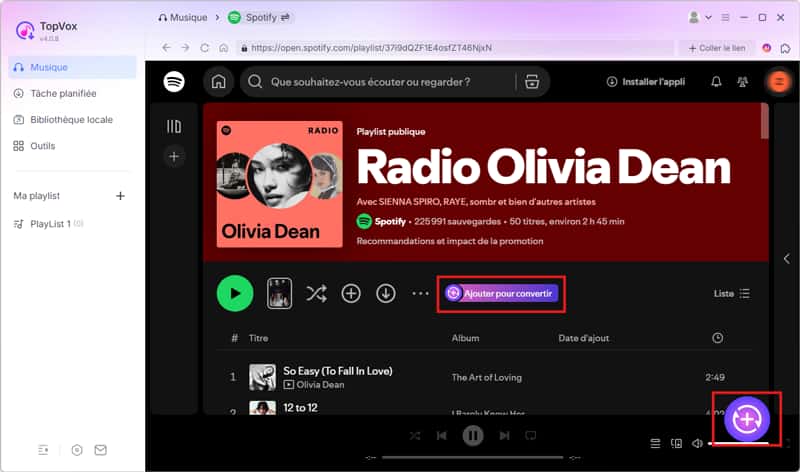Go to Spotify home button
Screen dimensions: 800x472
[218, 82]
